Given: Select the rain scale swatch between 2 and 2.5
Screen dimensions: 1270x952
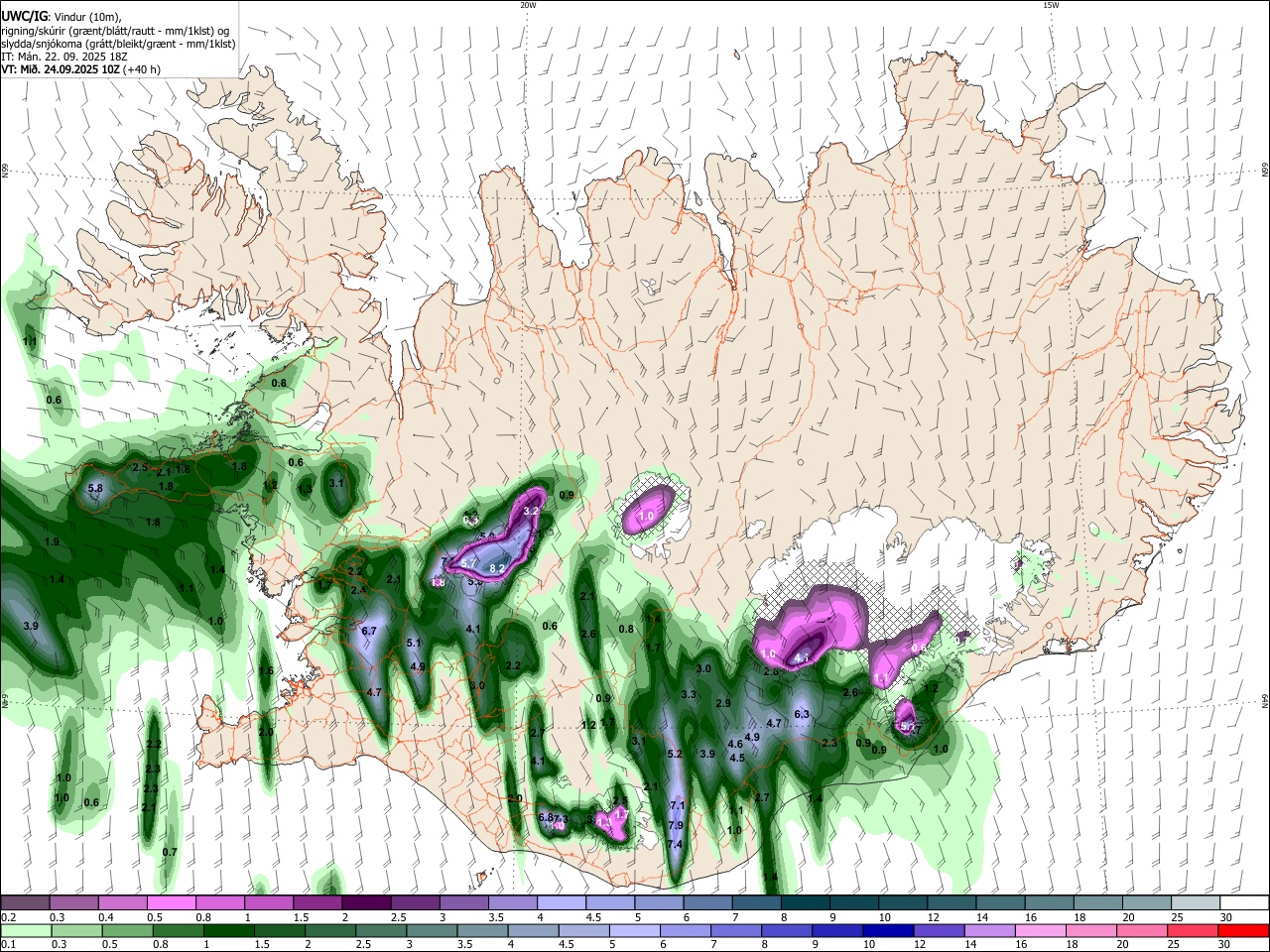Looking at the screenshot, I should pyautogui.click(x=329, y=930).
